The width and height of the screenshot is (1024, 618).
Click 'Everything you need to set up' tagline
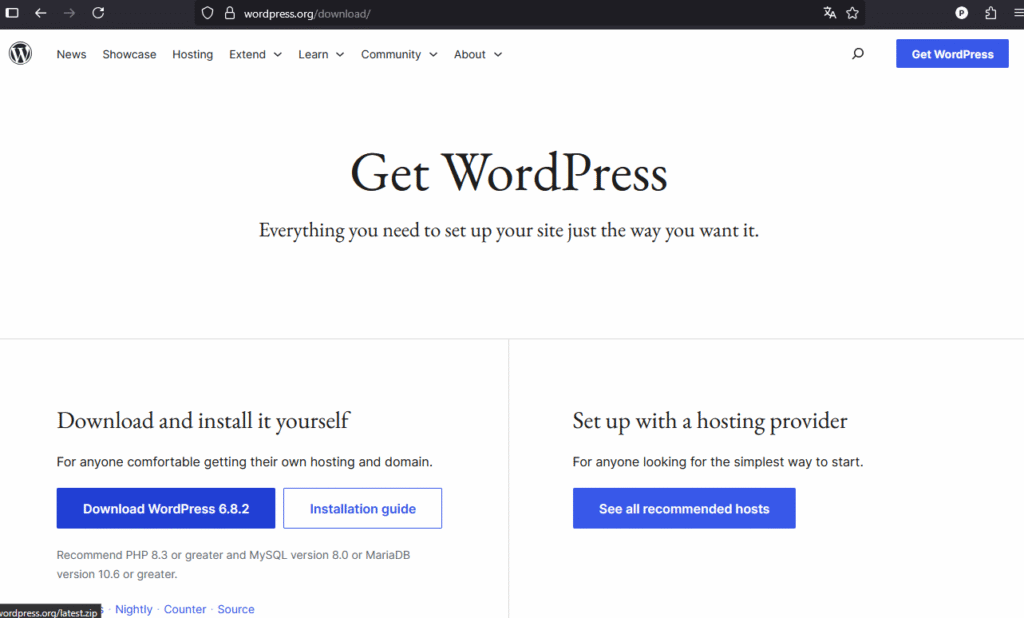509,231
